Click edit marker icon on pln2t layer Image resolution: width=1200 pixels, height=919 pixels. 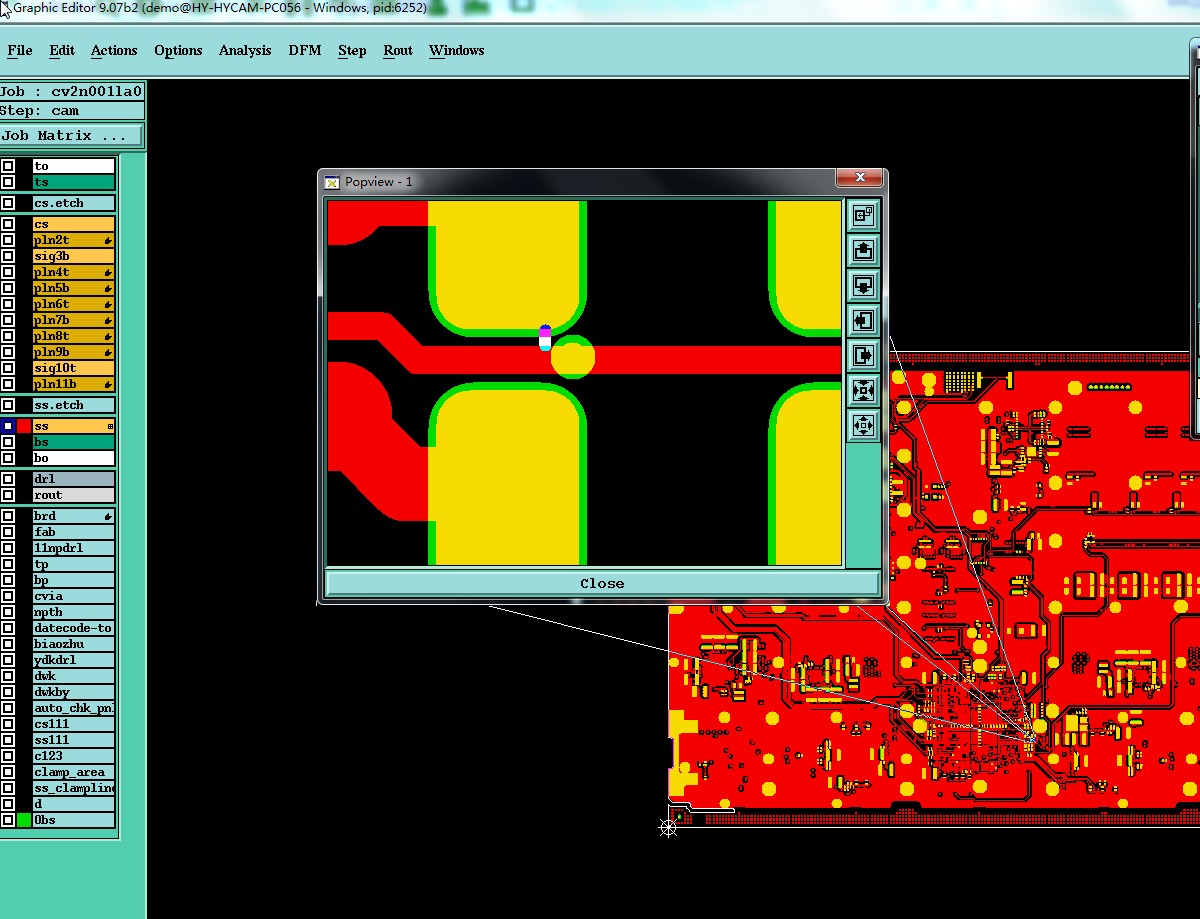pyautogui.click(x=108, y=241)
